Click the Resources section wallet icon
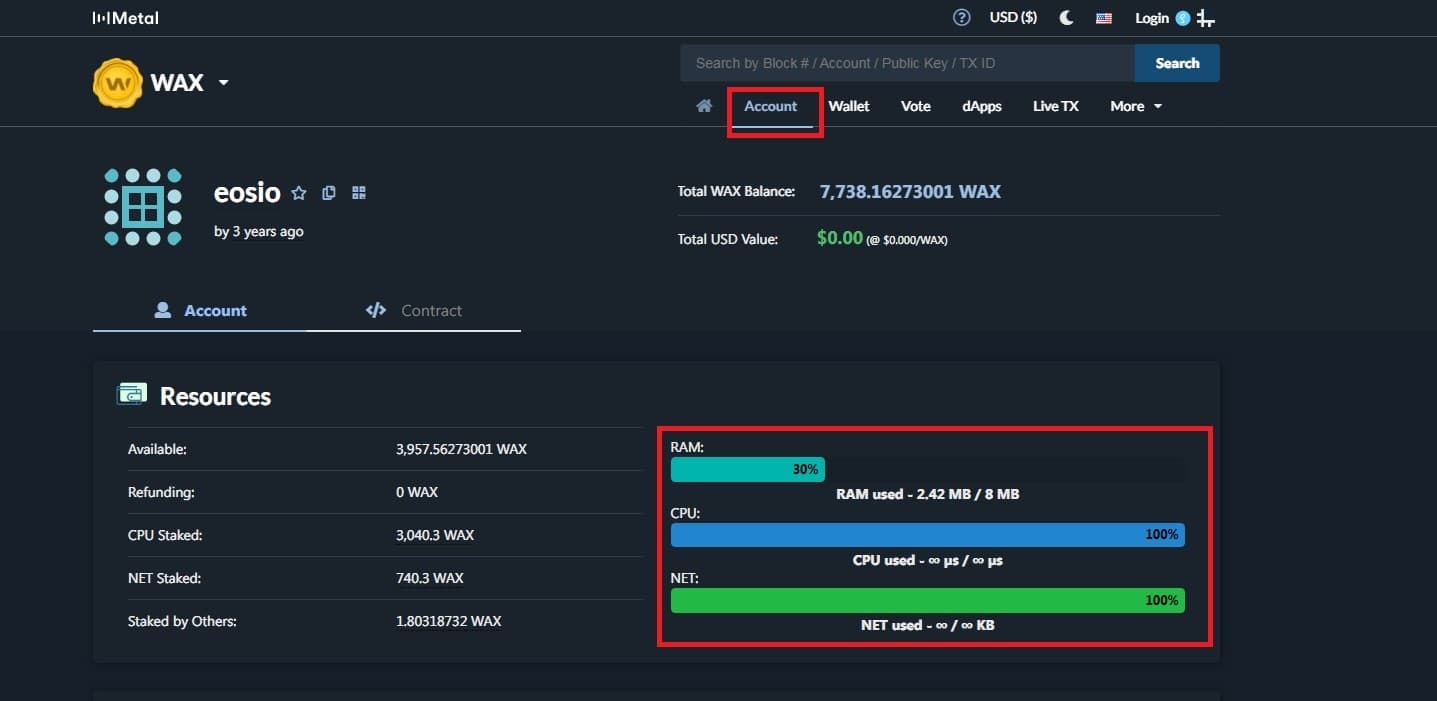The height and width of the screenshot is (701, 1437). click(132, 395)
